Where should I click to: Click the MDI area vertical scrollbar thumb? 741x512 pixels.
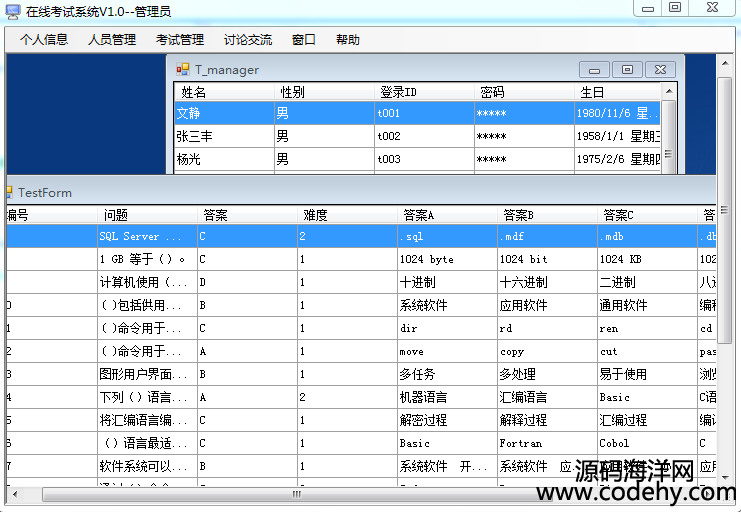coord(724,210)
